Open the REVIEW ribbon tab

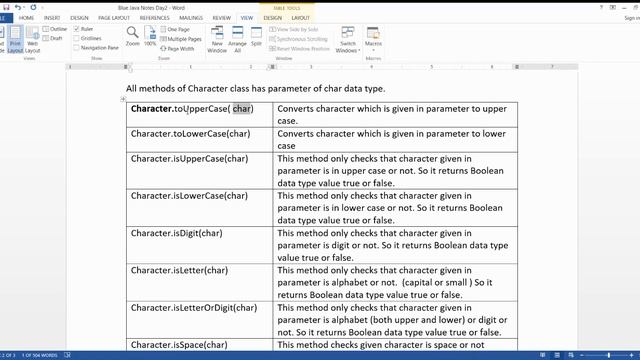222,18
